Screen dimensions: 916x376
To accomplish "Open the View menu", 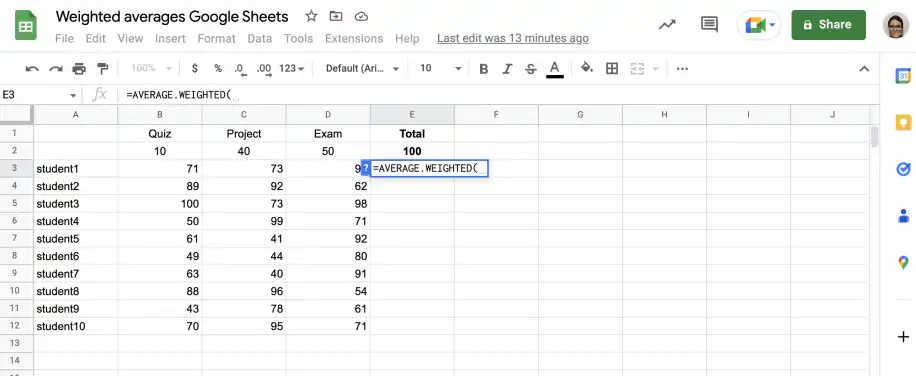I will point(130,39).
